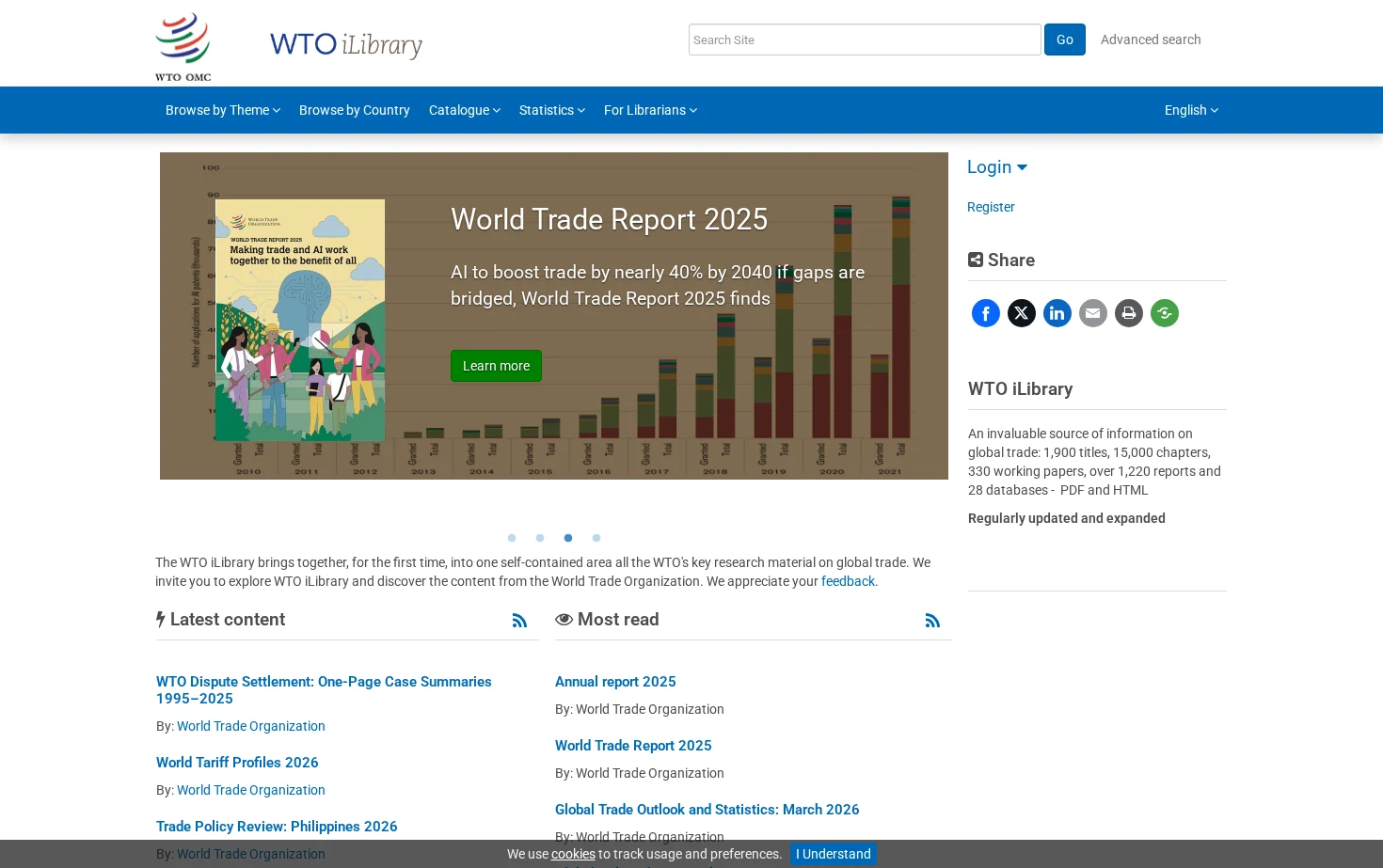The image size is (1383, 868).
Task: Click Go search button
Action: pos(1065,39)
